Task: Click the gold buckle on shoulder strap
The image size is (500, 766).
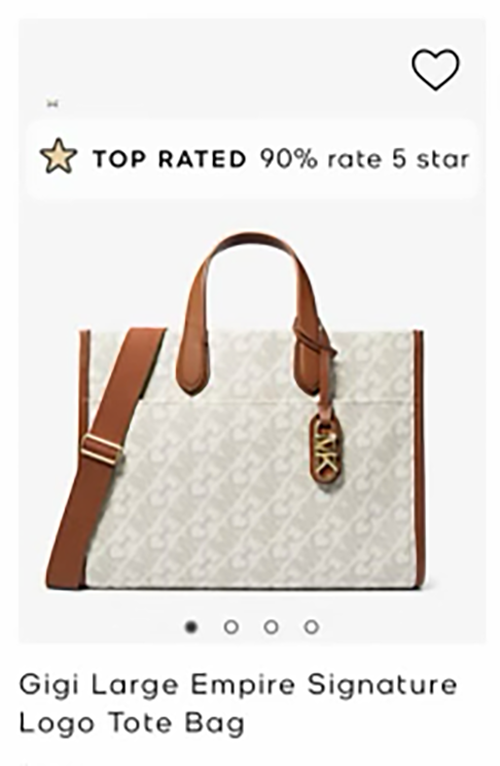Action: 101,450
